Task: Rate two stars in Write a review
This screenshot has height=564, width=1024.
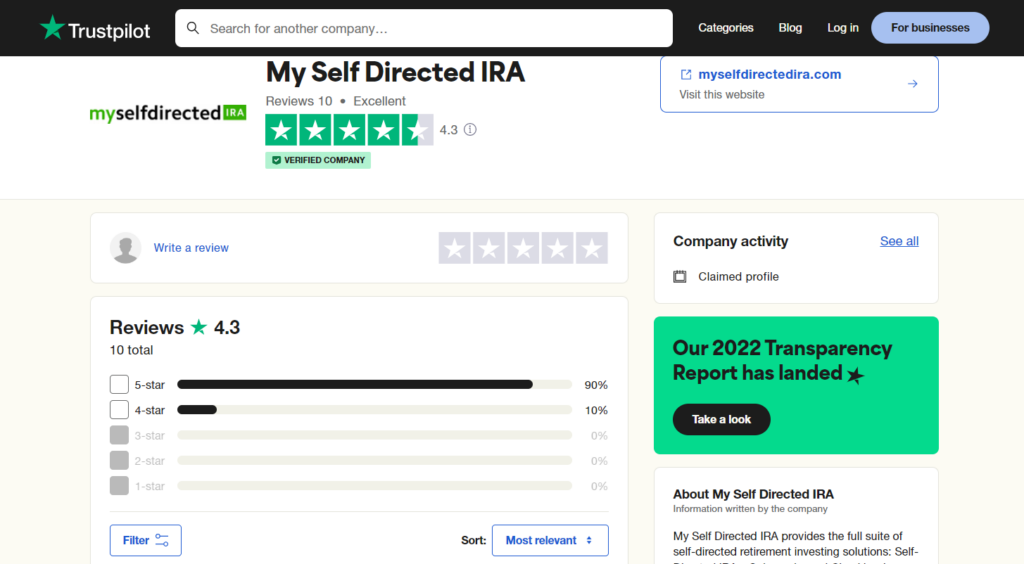Action: pos(488,248)
